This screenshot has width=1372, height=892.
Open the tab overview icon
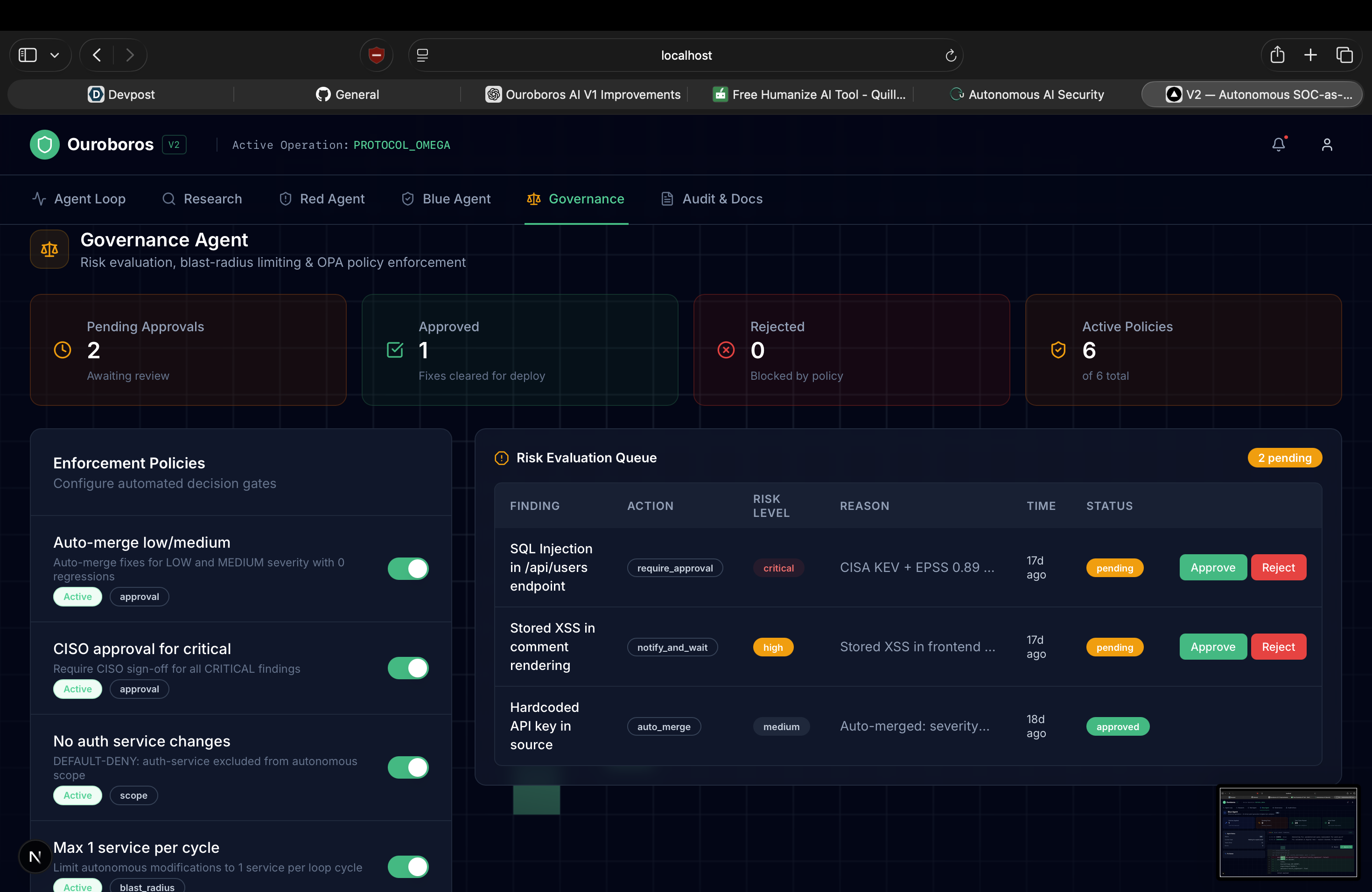click(x=1344, y=56)
